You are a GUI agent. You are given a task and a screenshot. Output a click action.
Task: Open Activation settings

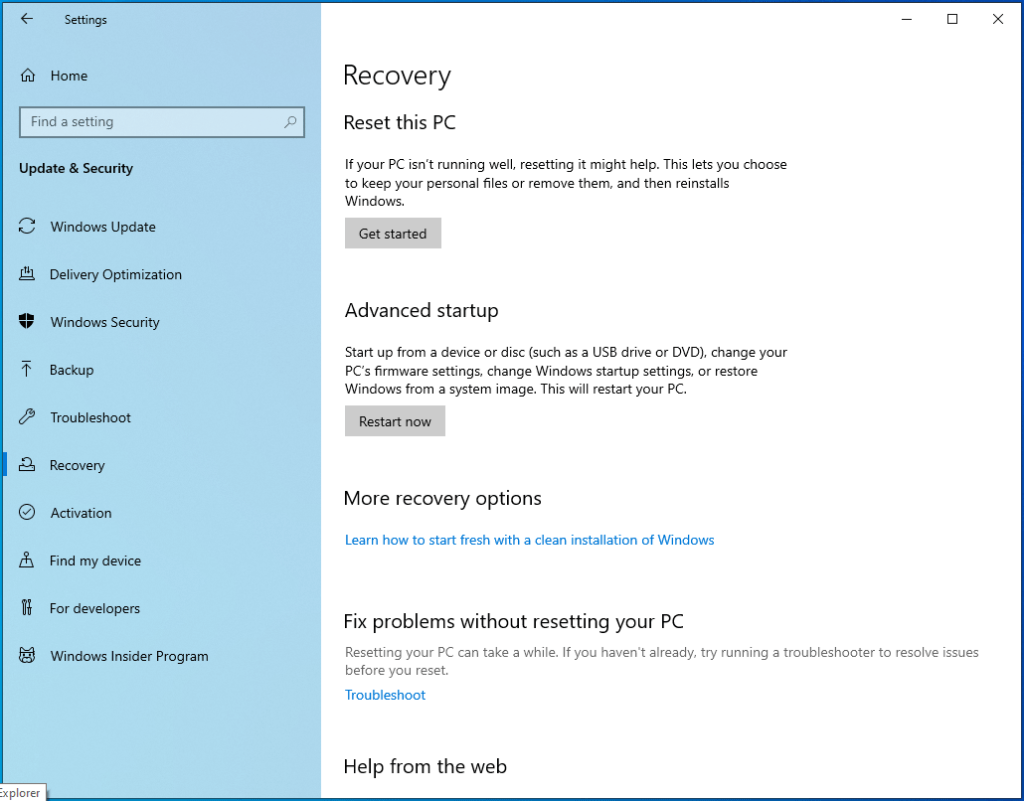(x=80, y=513)
